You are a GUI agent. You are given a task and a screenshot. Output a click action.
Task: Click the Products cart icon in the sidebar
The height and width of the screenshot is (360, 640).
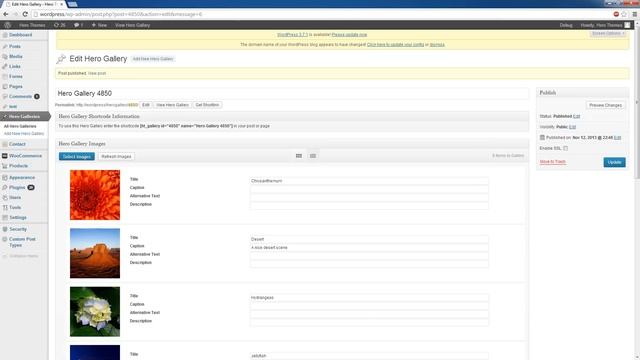click(5, 166)
